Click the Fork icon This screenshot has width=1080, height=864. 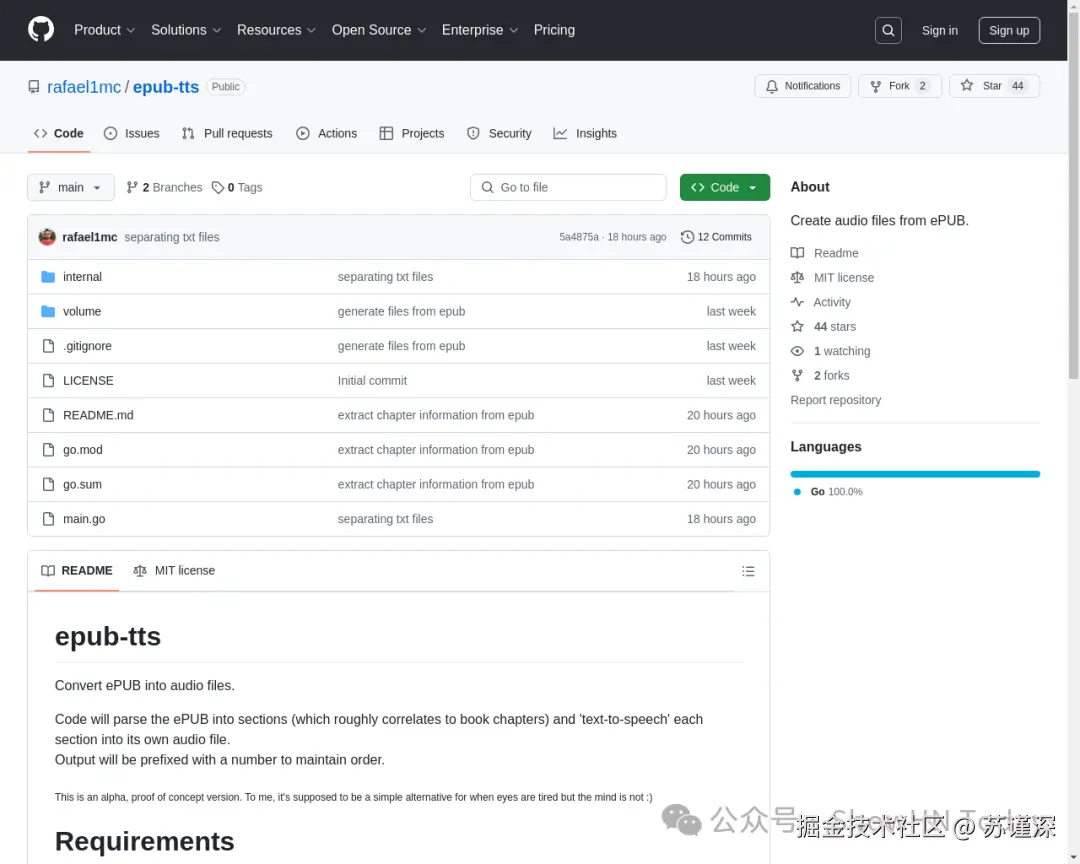[x=875, y=86]
